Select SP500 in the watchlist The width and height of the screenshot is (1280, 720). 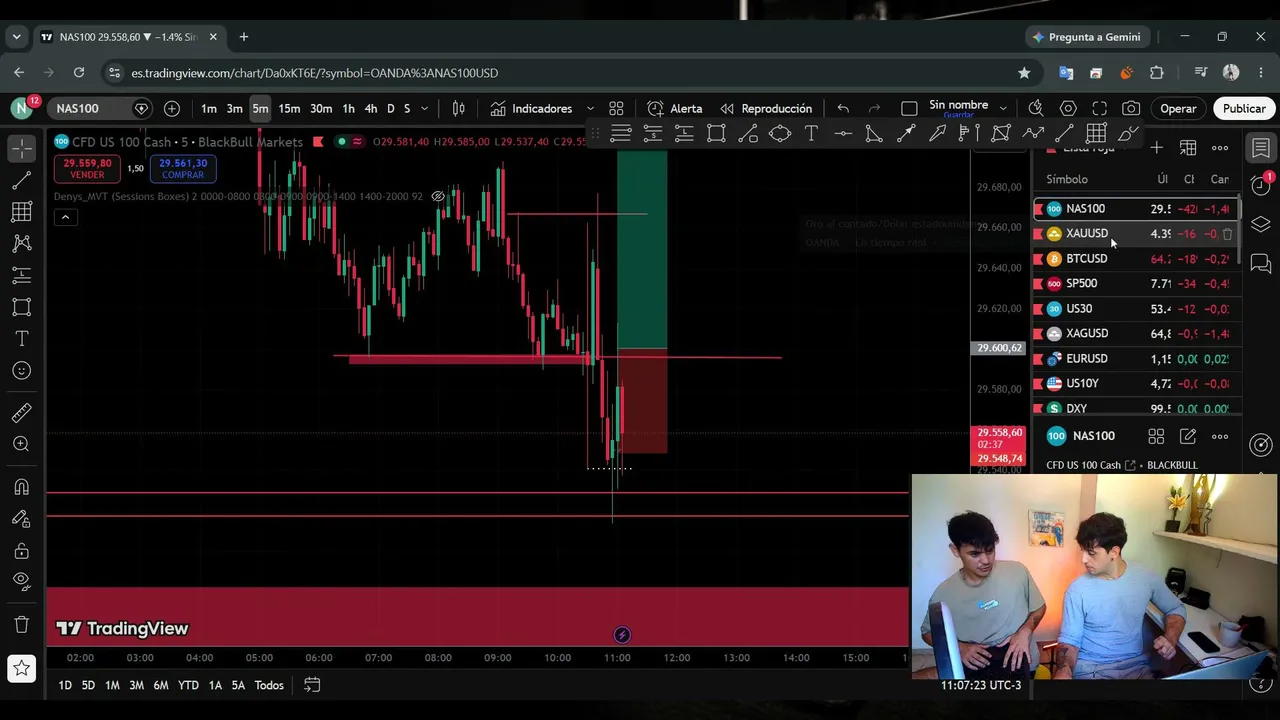tap(1135, 284)
